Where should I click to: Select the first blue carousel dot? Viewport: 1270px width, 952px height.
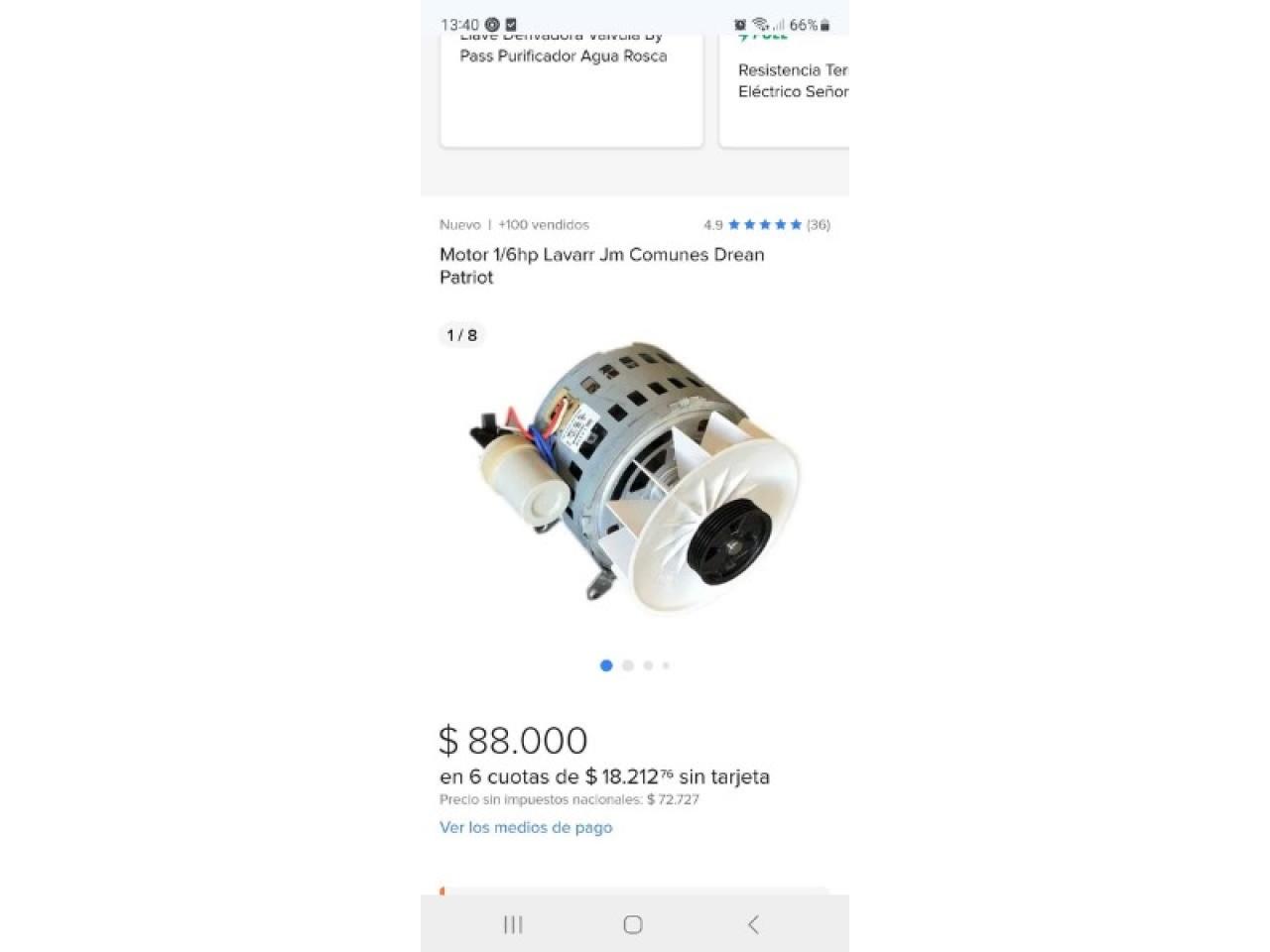[606, 665]
